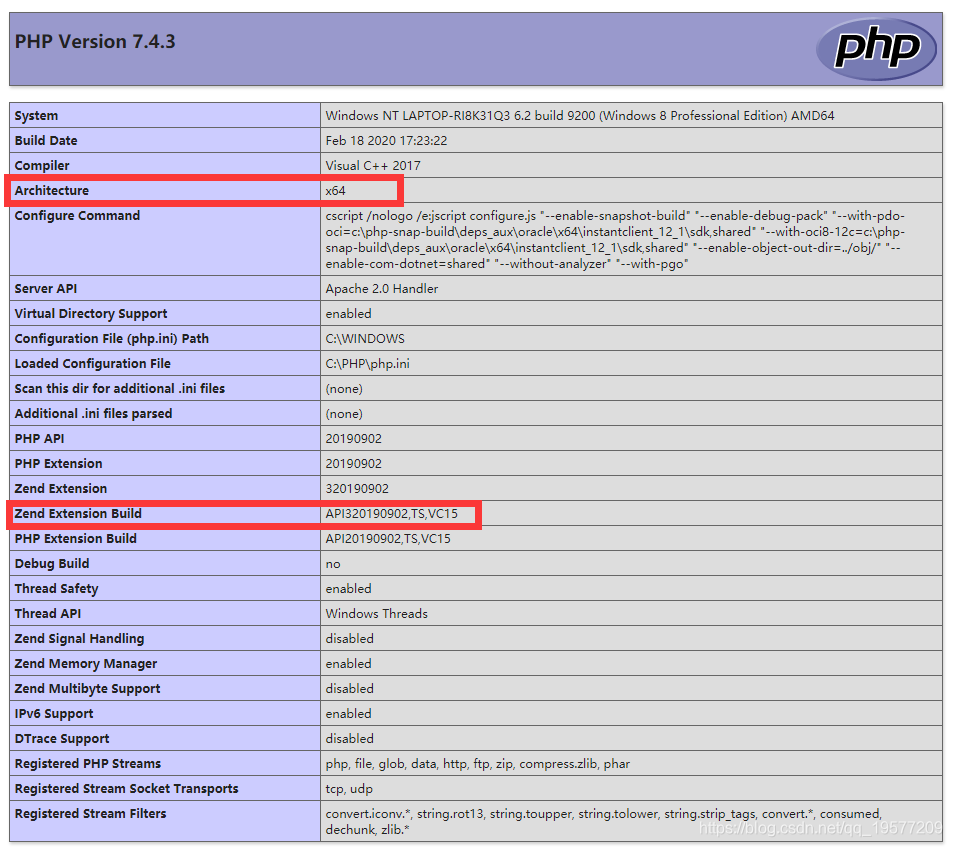The image size is (953, 847).
Task: Select the 'C:\PHP\php.ini' value
Action: coord(367,363)
